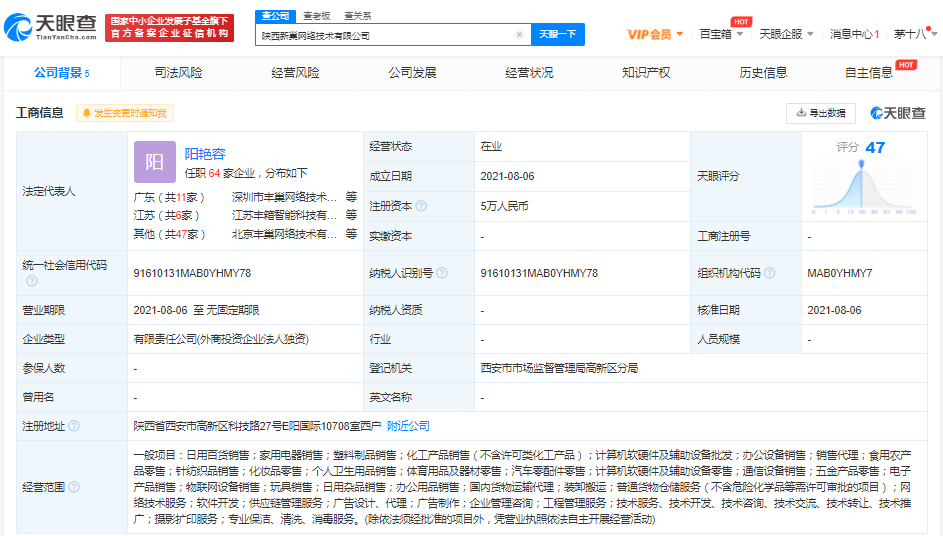943x536 pixels.
Task: Open legal representative 阳艳容 link
Action: point(204,154)
